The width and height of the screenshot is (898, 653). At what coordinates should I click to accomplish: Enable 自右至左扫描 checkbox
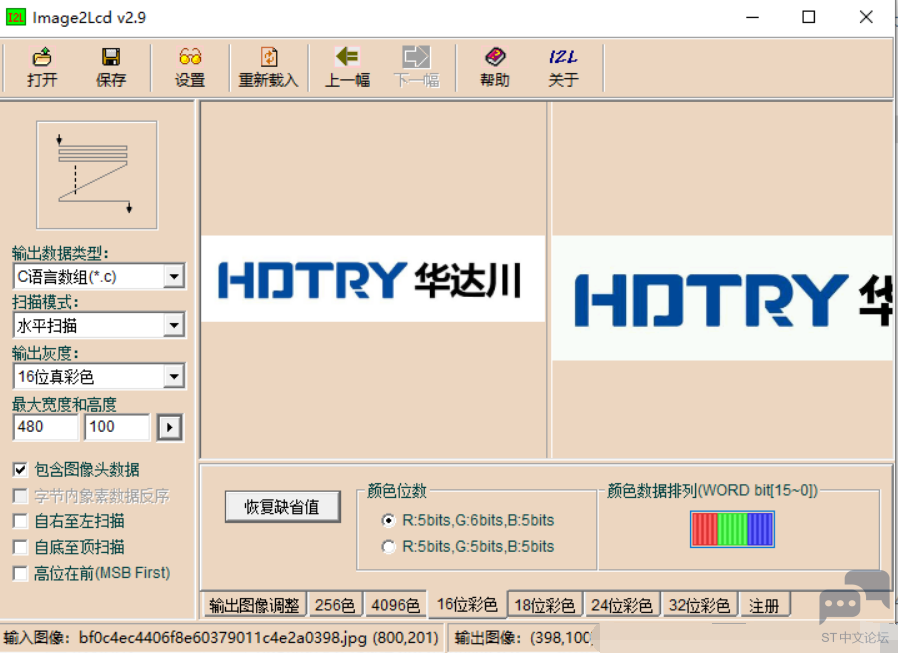pos(20,521)
